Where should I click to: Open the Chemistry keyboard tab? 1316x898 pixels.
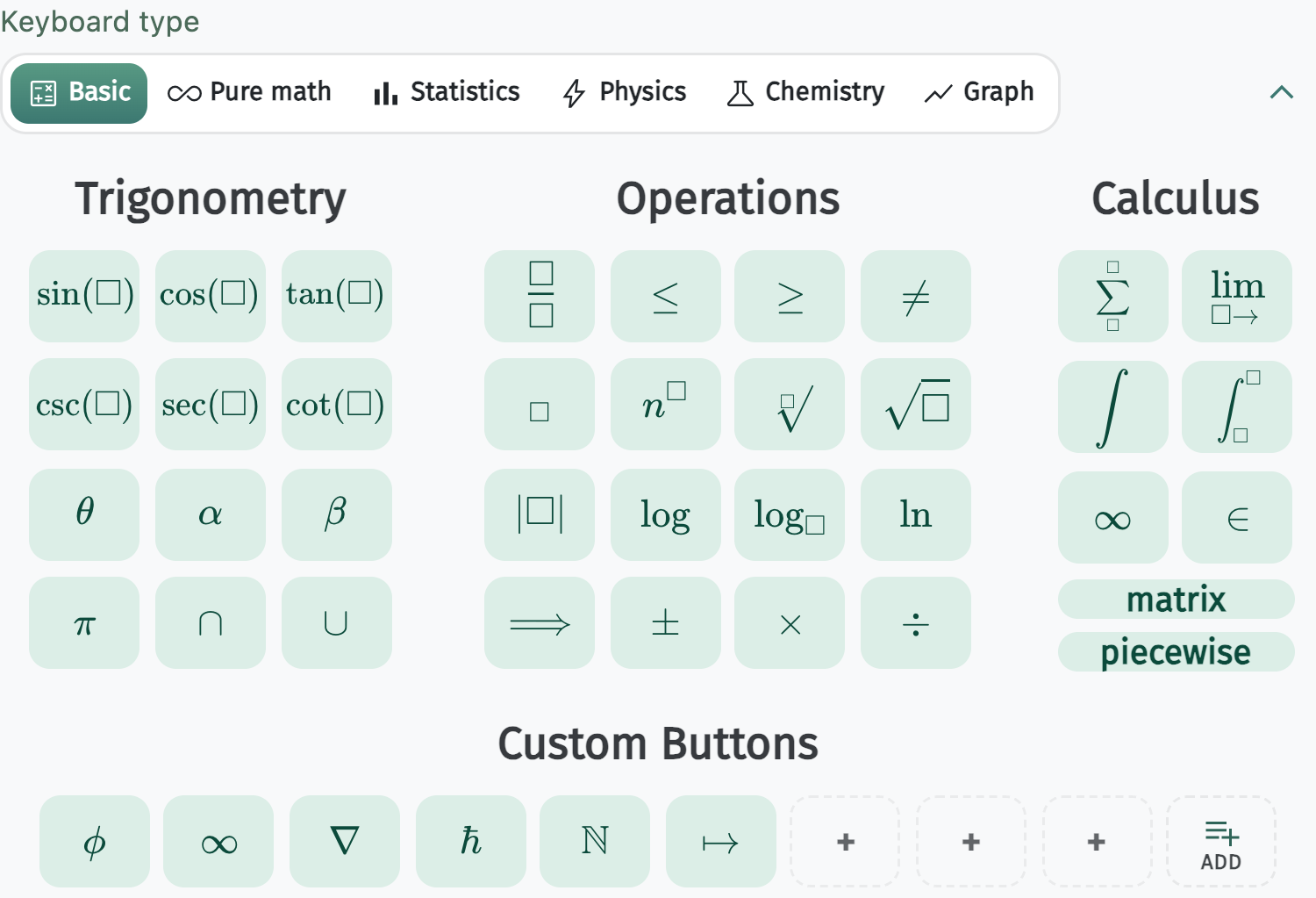tap(805, 93)
